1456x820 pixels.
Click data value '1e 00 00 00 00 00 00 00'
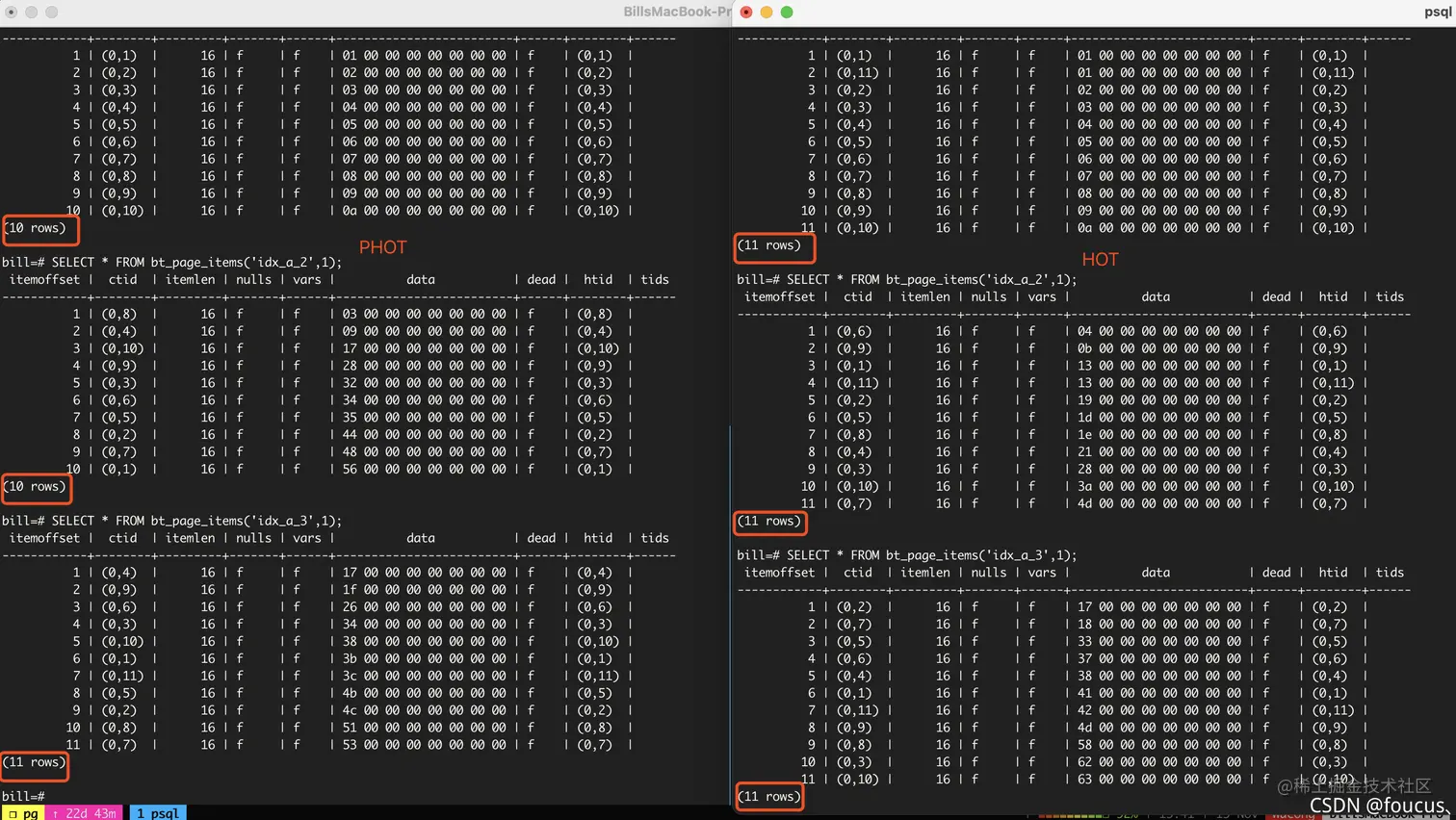click(1159, 434)
